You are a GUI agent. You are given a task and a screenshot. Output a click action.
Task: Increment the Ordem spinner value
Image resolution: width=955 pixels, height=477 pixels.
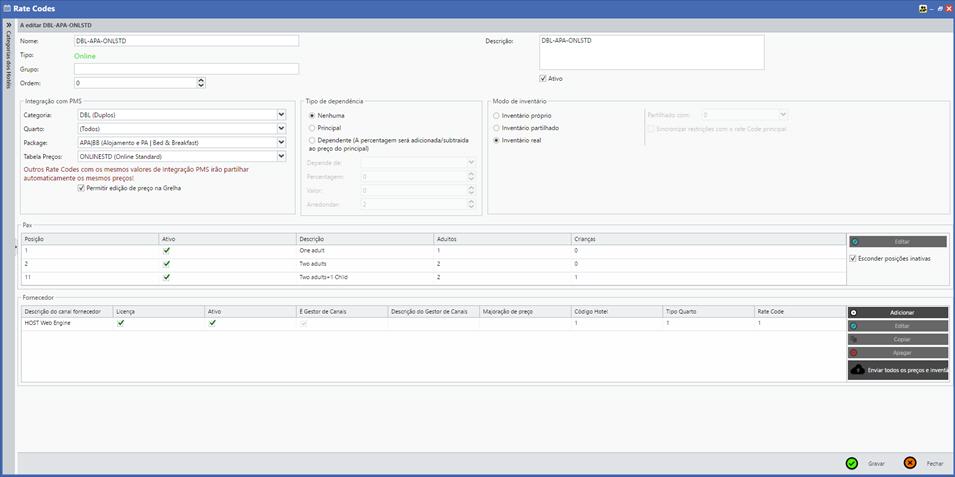(x=201, y=80)
